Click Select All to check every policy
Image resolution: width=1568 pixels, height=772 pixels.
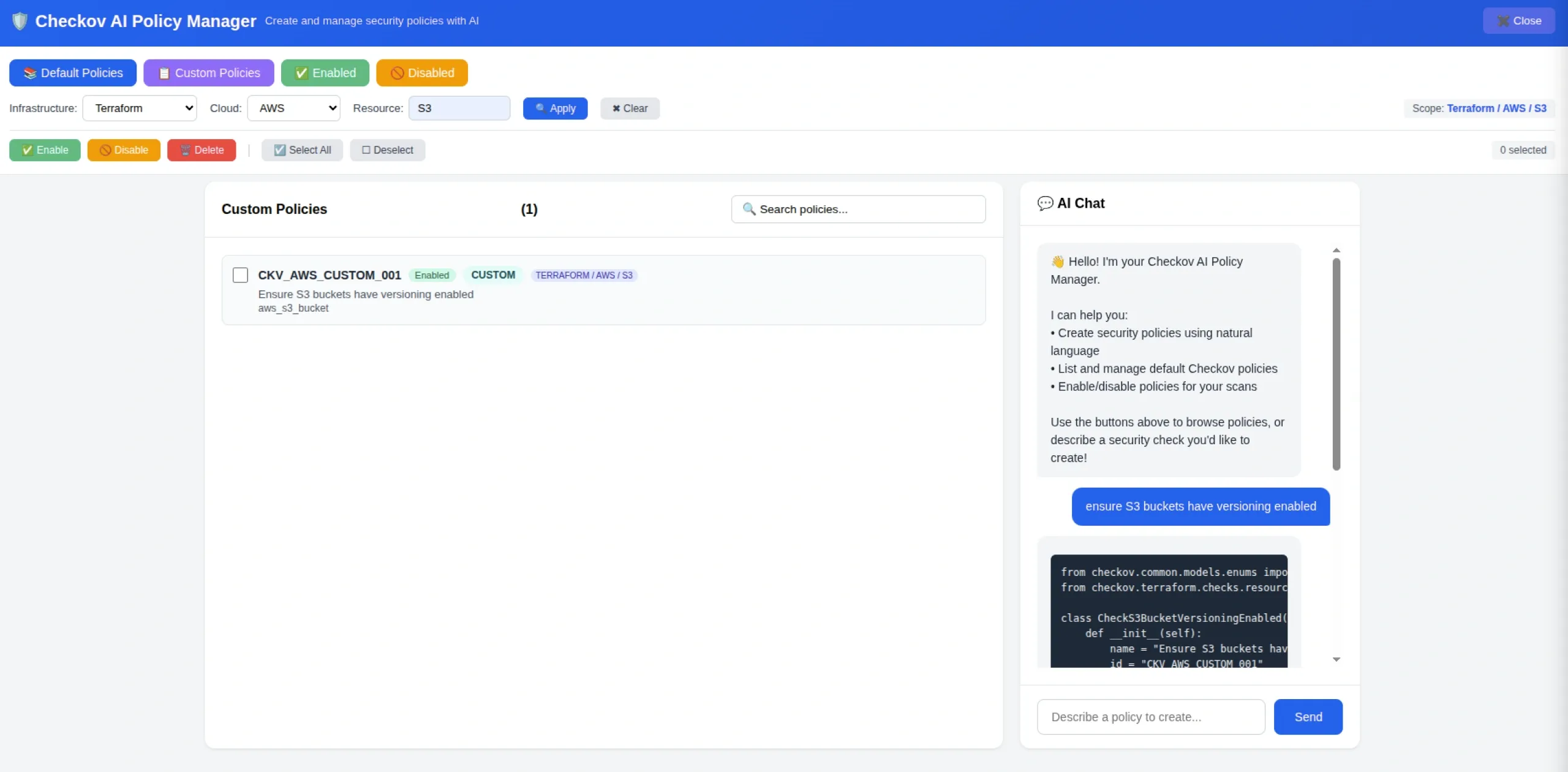(301, 150)
